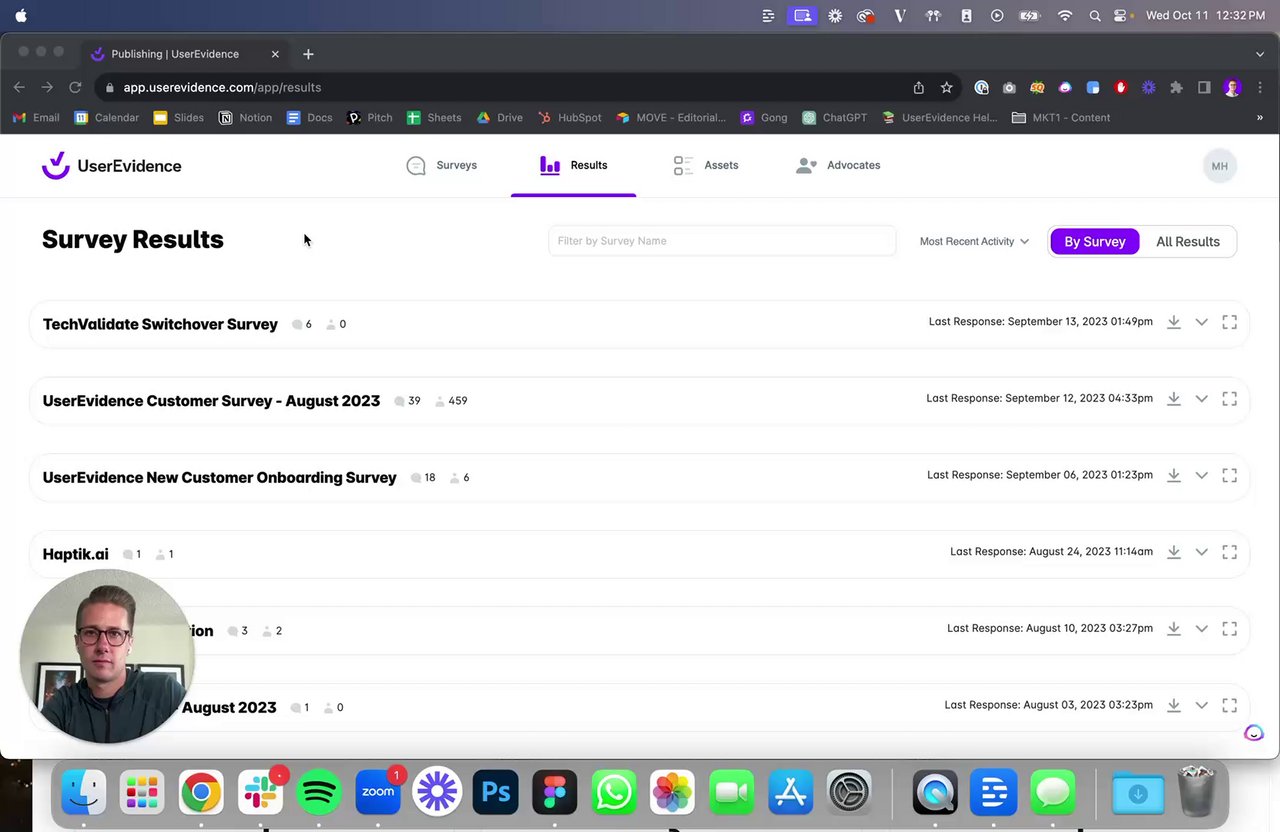
Task: Open UserEvidence Customer Survey - August 2023
Action: pos(211,401)
